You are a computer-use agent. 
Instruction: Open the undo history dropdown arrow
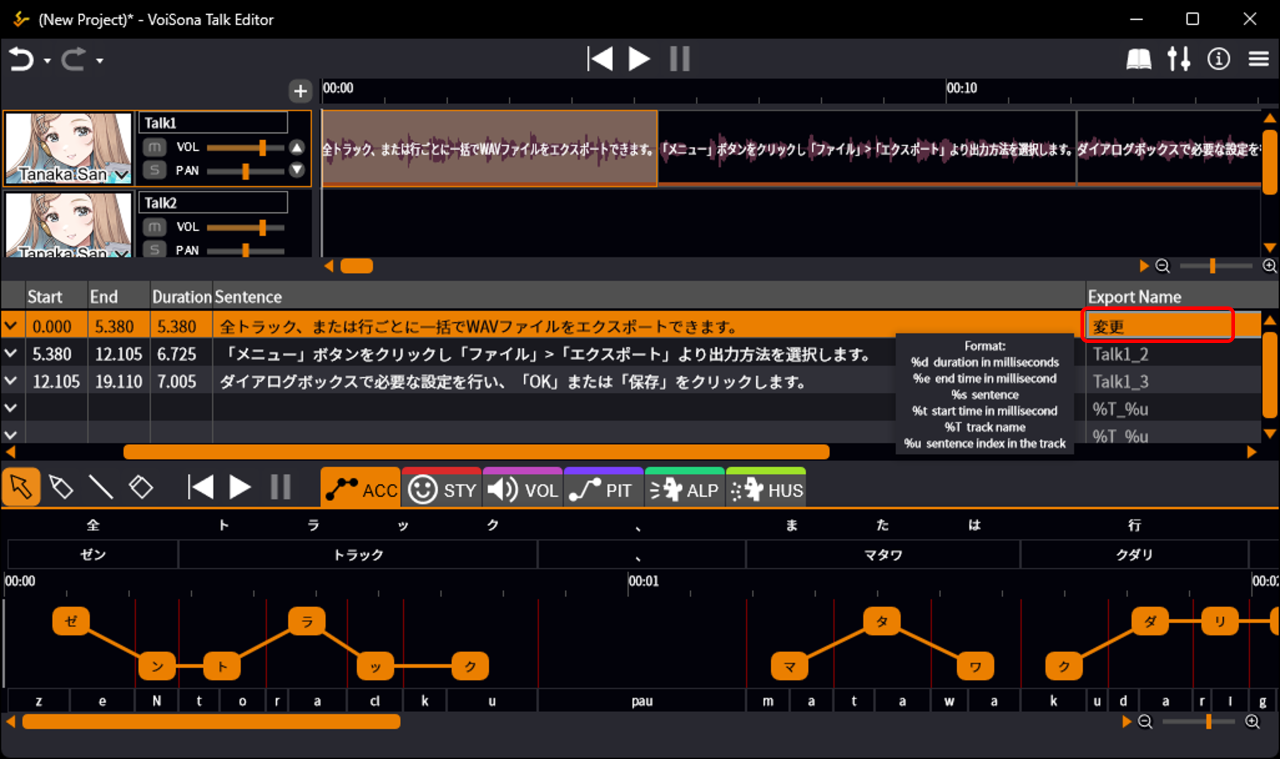click(x=47, y=61)
